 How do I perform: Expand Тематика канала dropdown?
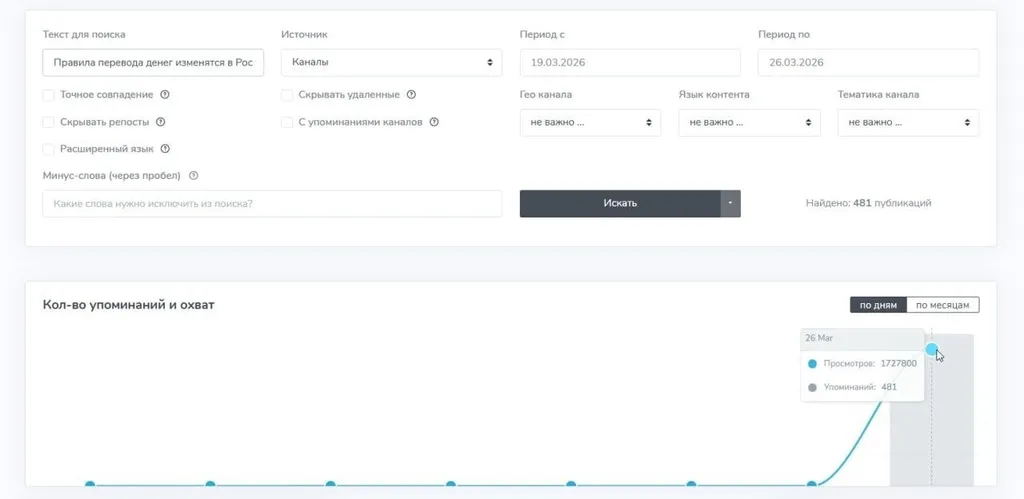[x=908, y=123]
